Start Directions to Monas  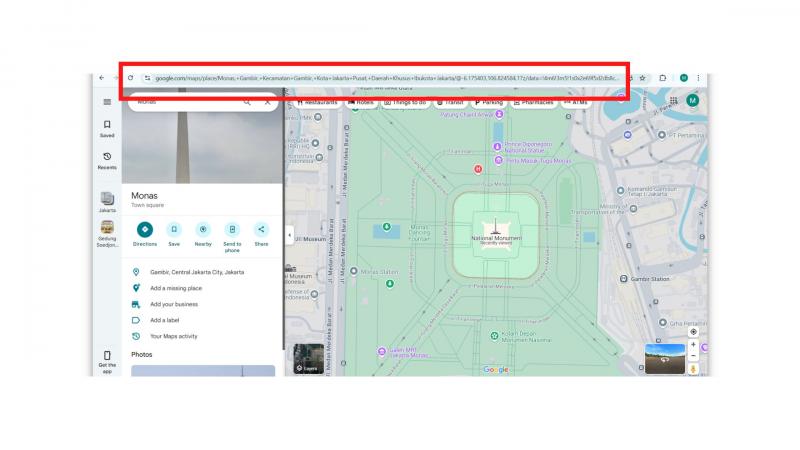[145, 230]
